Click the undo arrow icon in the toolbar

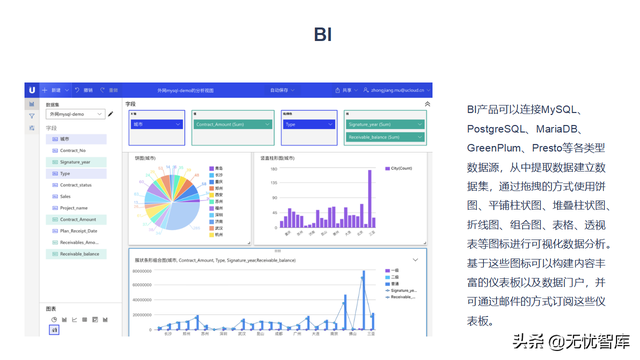pos(76,90)
